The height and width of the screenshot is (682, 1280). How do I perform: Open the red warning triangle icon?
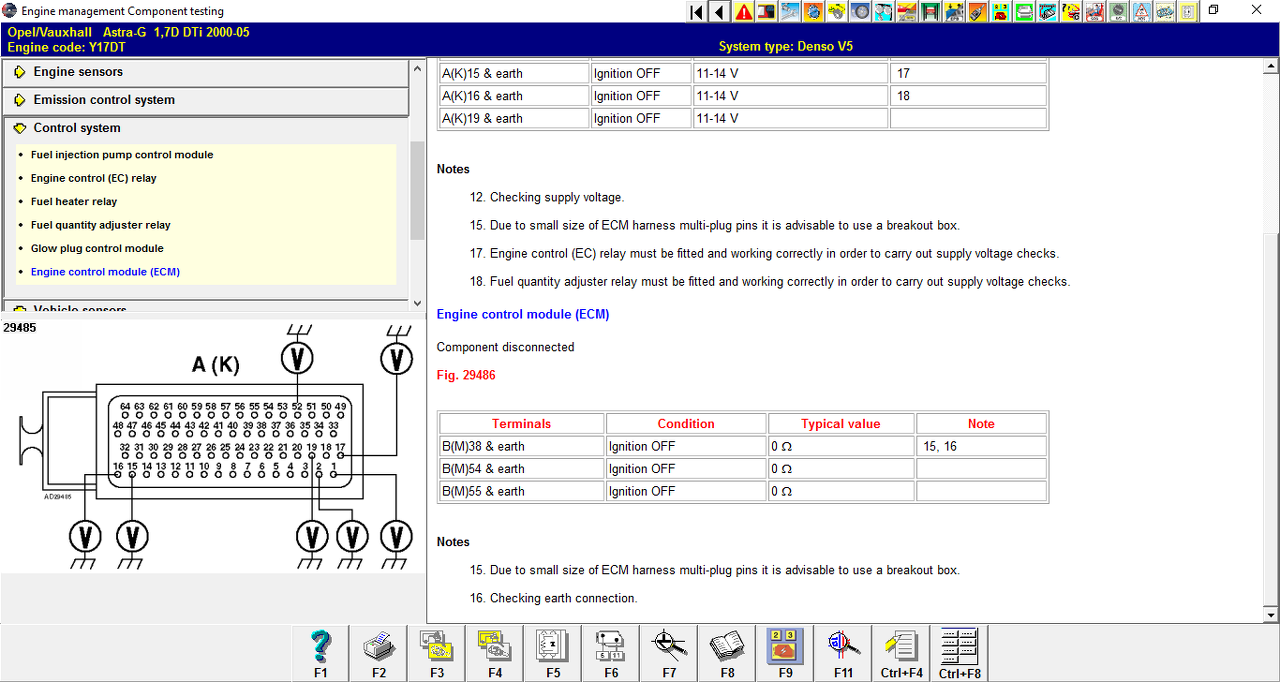click(x=744, y=12)
